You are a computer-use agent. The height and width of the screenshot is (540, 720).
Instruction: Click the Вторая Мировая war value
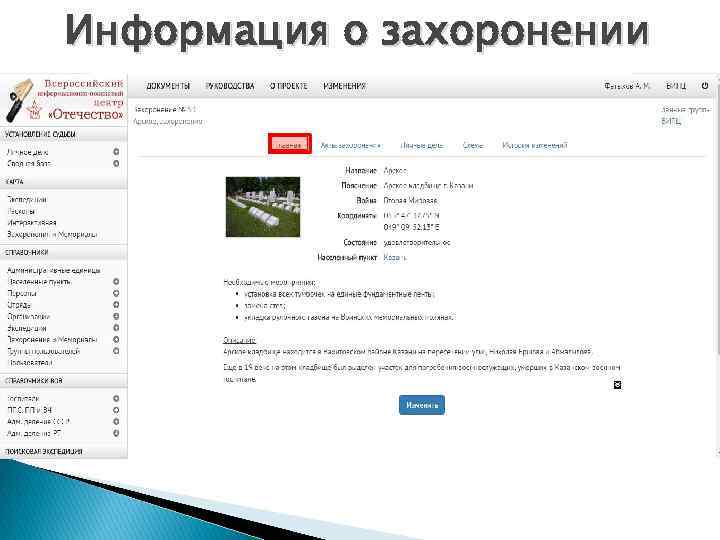(x=411, y=201)
